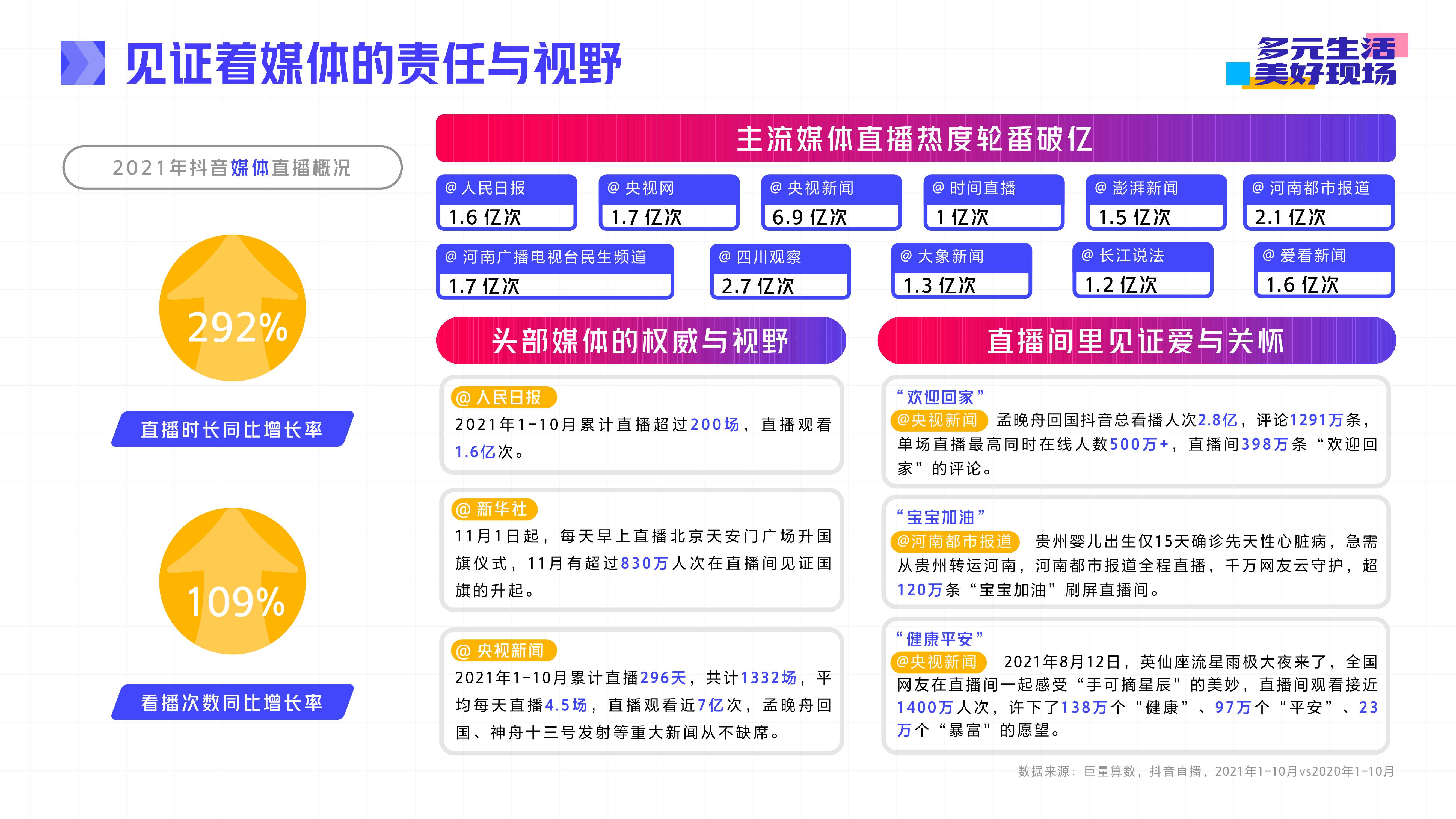Click the "宝宝加油" heading

coord(940,517)
